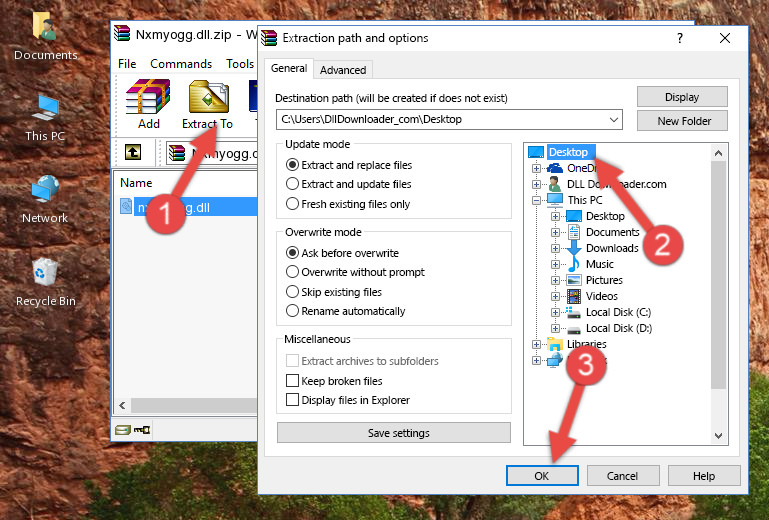Viewport: 769px width, 520px height.
Task: Click the Local Disk (C:) drive icon
Action: click(x=574, y=312)
